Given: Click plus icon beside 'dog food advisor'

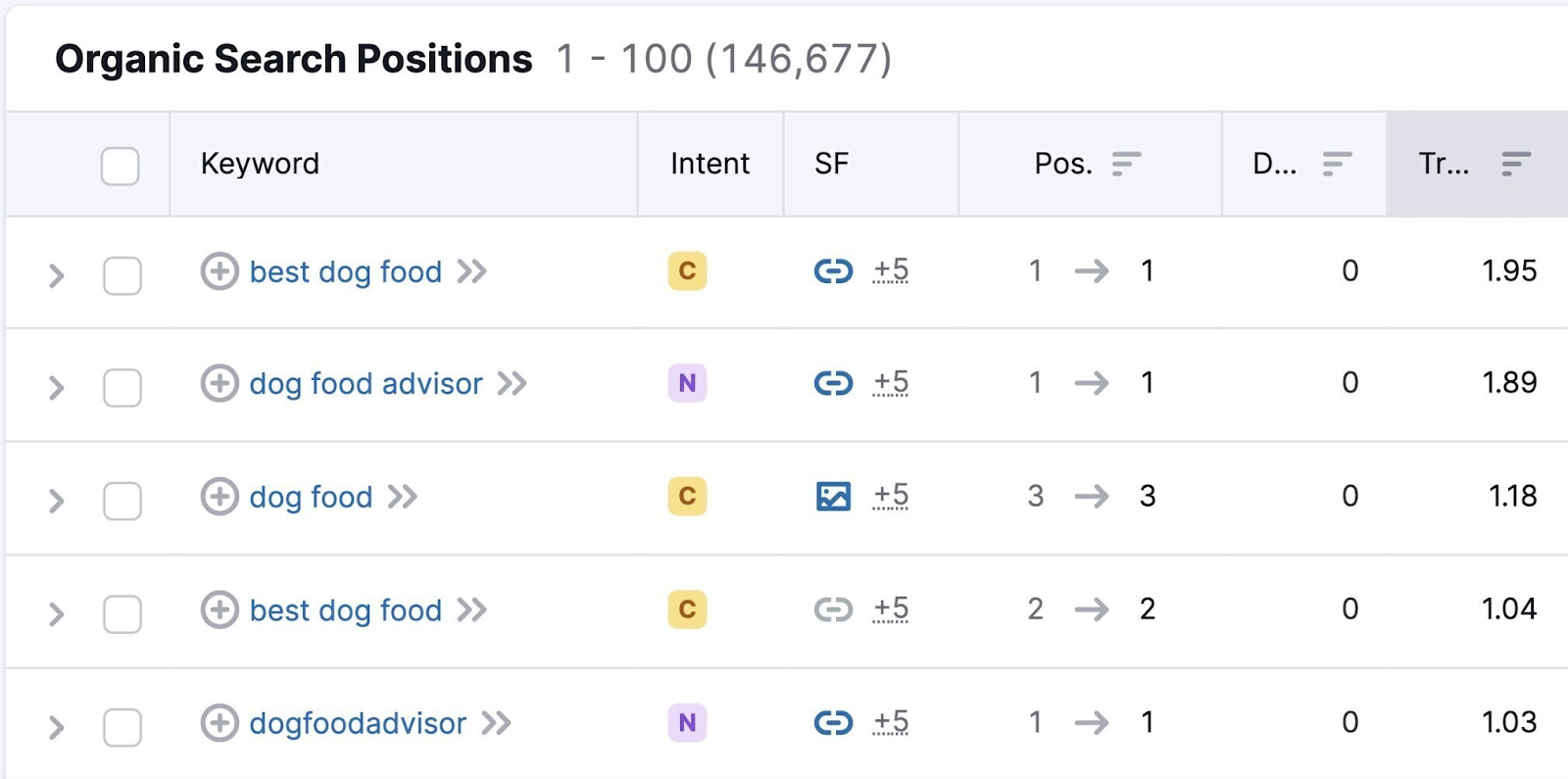Looking at the screenshot, I should 220,383.
